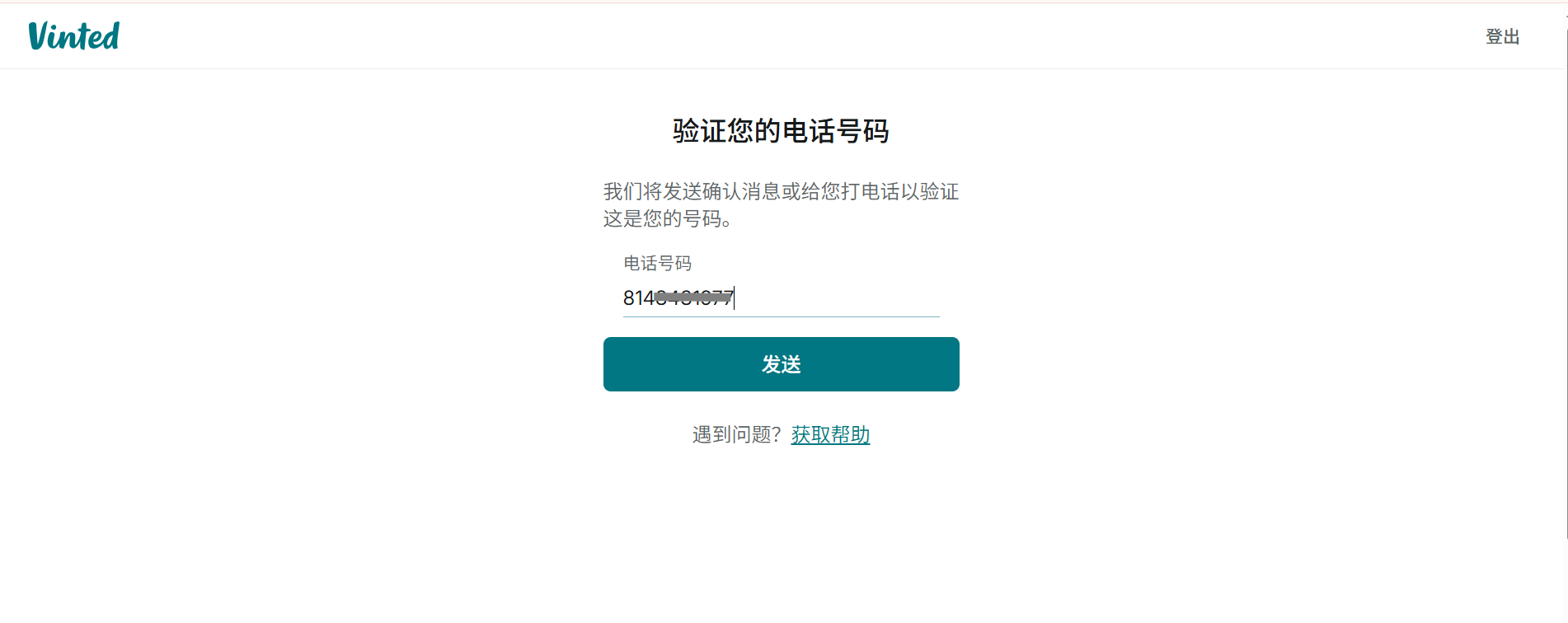
Task: Click the teal underline beneath the phone input
Action: 781,316
